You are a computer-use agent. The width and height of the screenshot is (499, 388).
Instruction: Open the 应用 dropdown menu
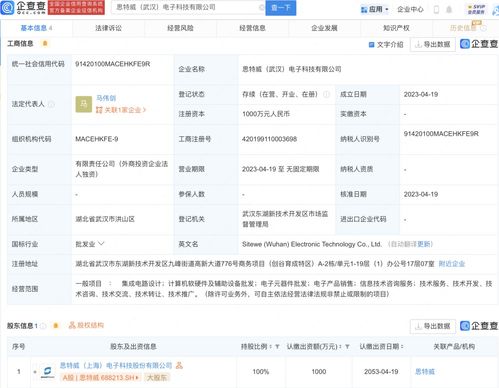pyautogui.click(x=375, y=9)
